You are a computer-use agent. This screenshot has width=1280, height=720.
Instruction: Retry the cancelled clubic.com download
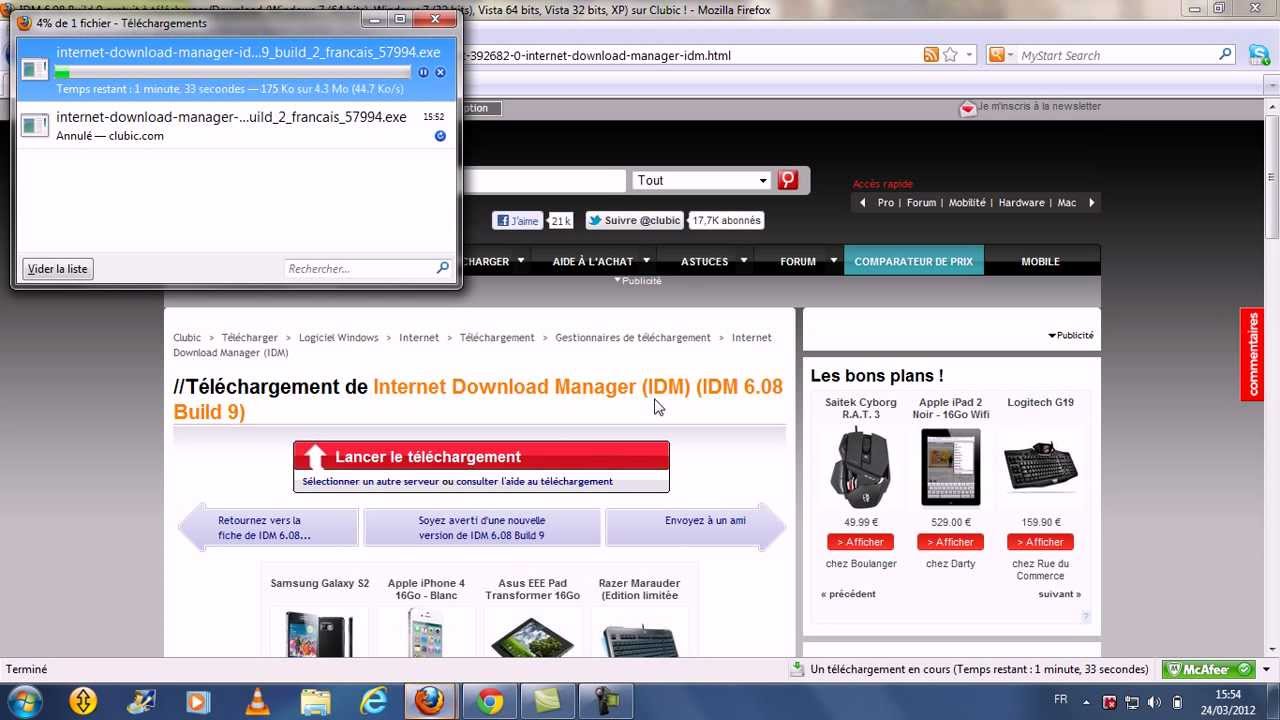[440, 135]
